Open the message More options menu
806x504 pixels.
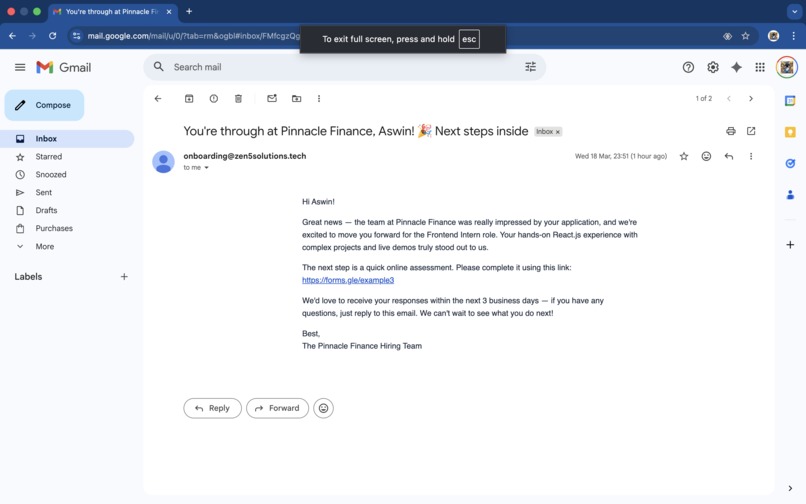(751, 156)
